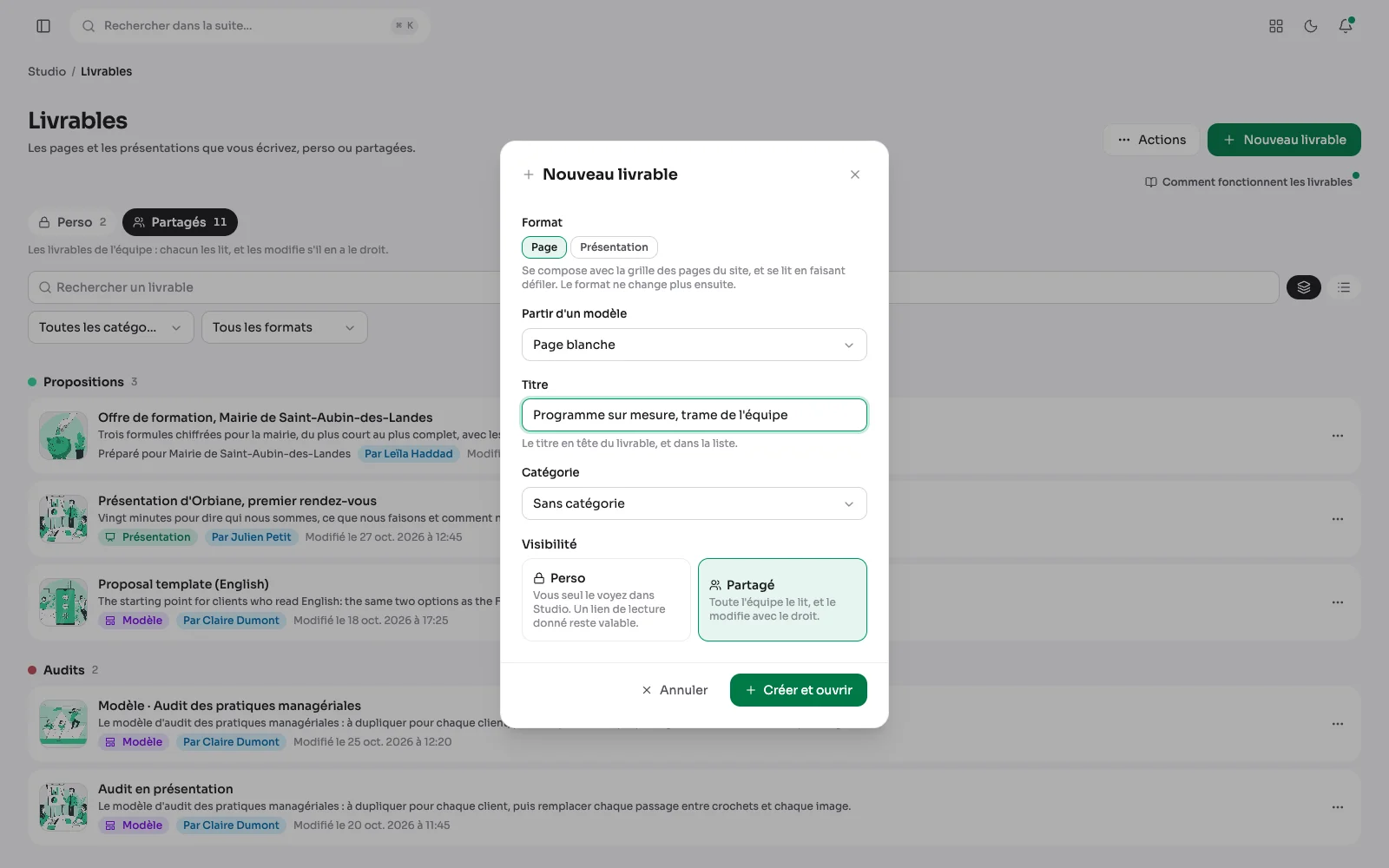The image size is (1389, 868).
Task: Click Créer et ouvrir
Action: (799, 690)
